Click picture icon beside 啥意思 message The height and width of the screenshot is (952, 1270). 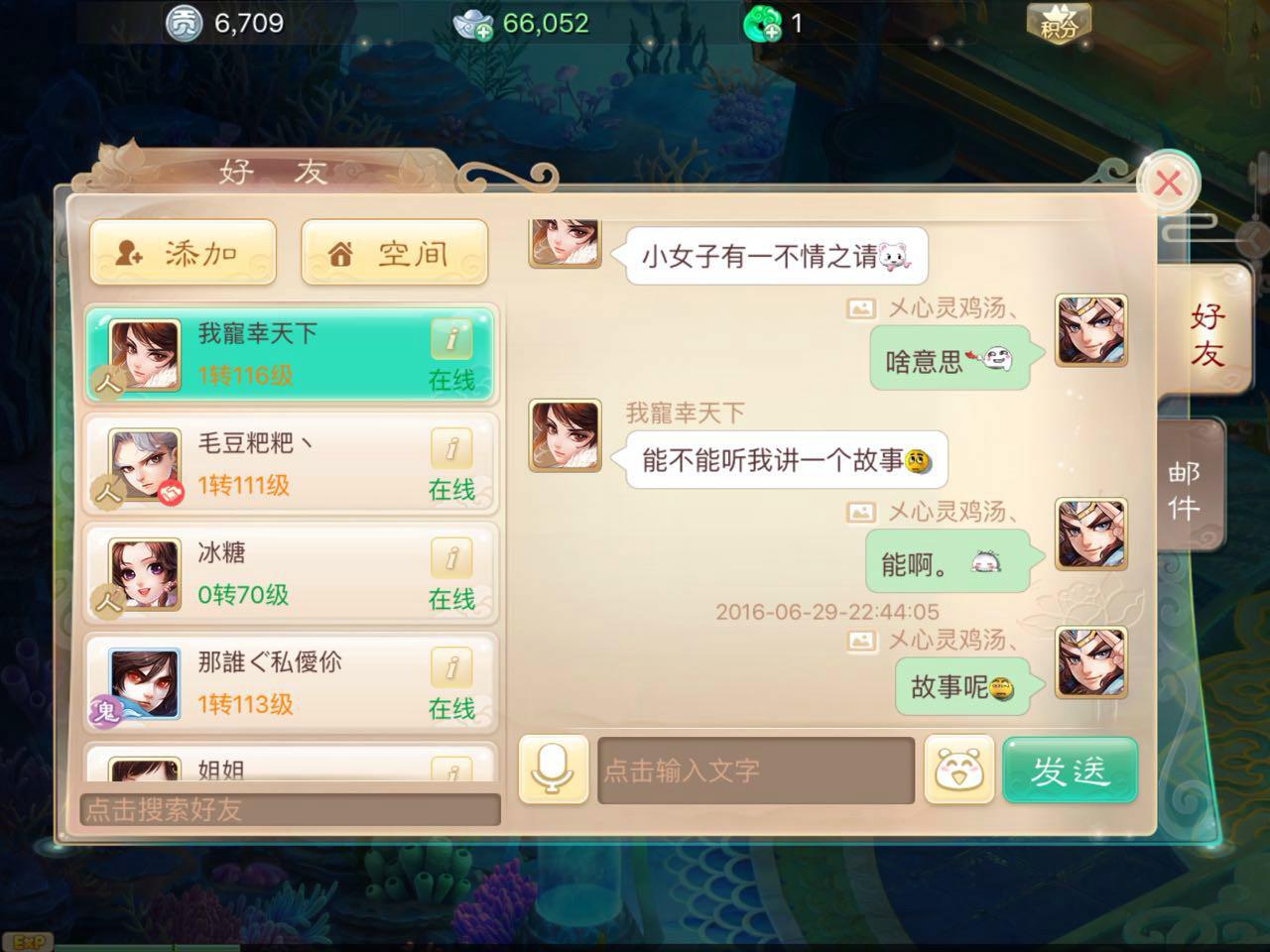(x=860, y=309)
